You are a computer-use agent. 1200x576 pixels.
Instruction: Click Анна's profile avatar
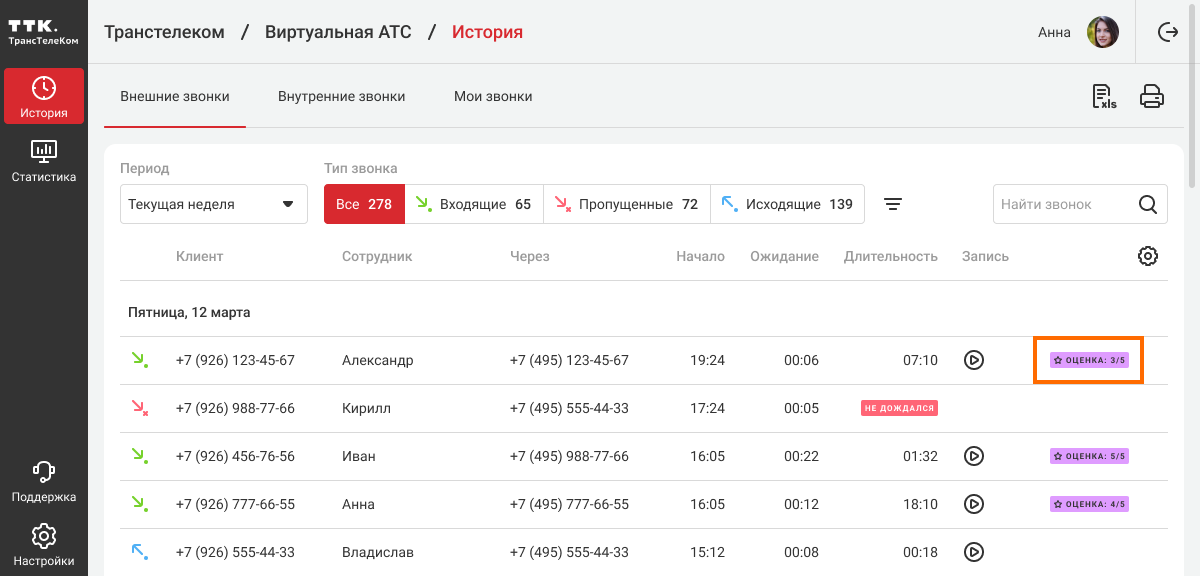click(x=1103, y=32)
